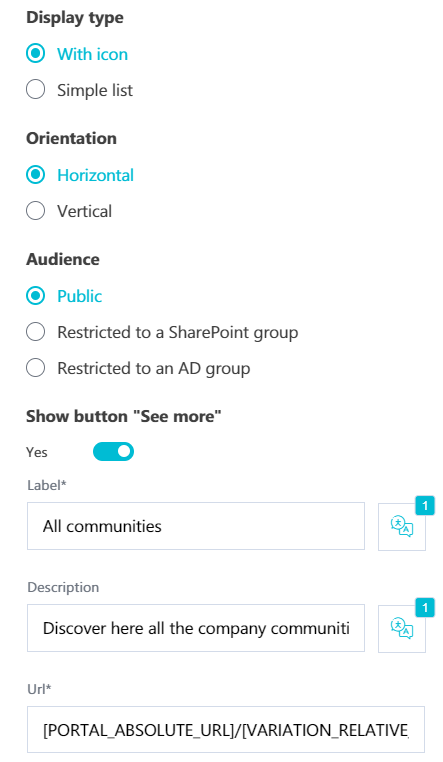Screen dimensions: 443x762
Task: Disable the See more button toggle
Action: pyautogui.click(x=113, y=451)
